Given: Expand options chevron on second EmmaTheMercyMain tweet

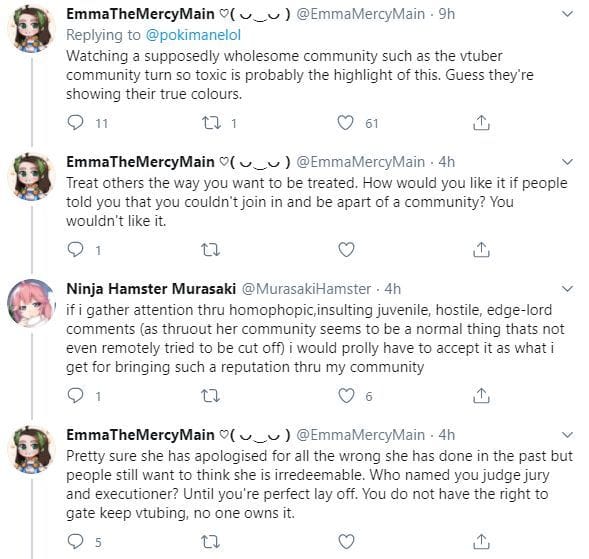Looking at the screenshot, I should click(567, 162).
